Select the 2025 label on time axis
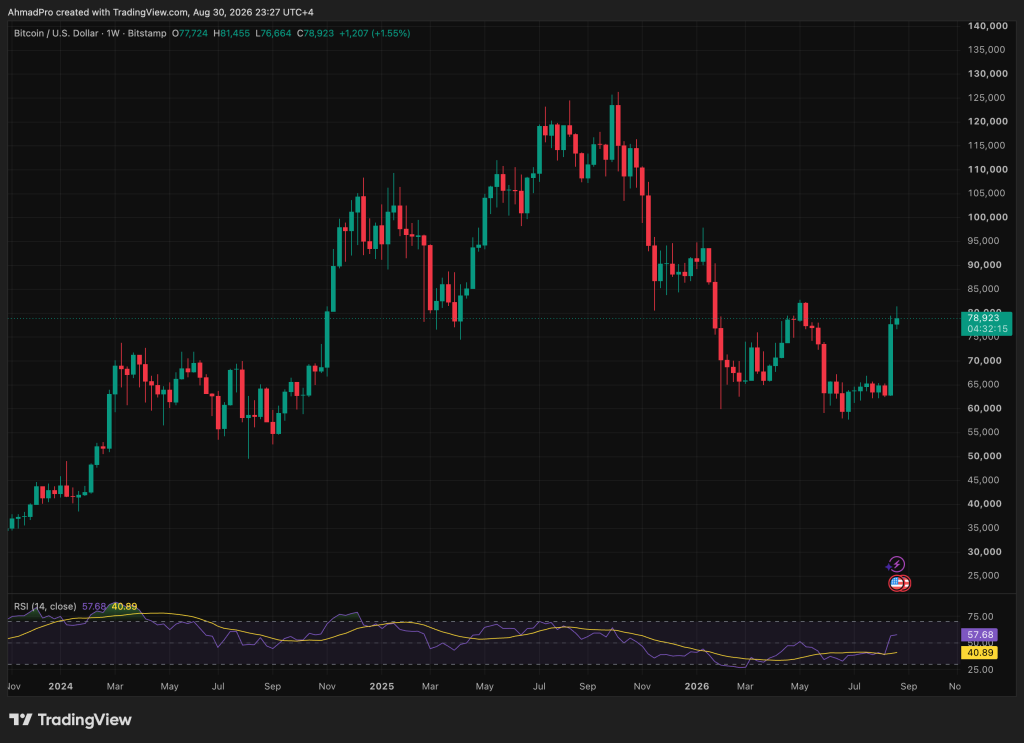 (x=381, y=686)
